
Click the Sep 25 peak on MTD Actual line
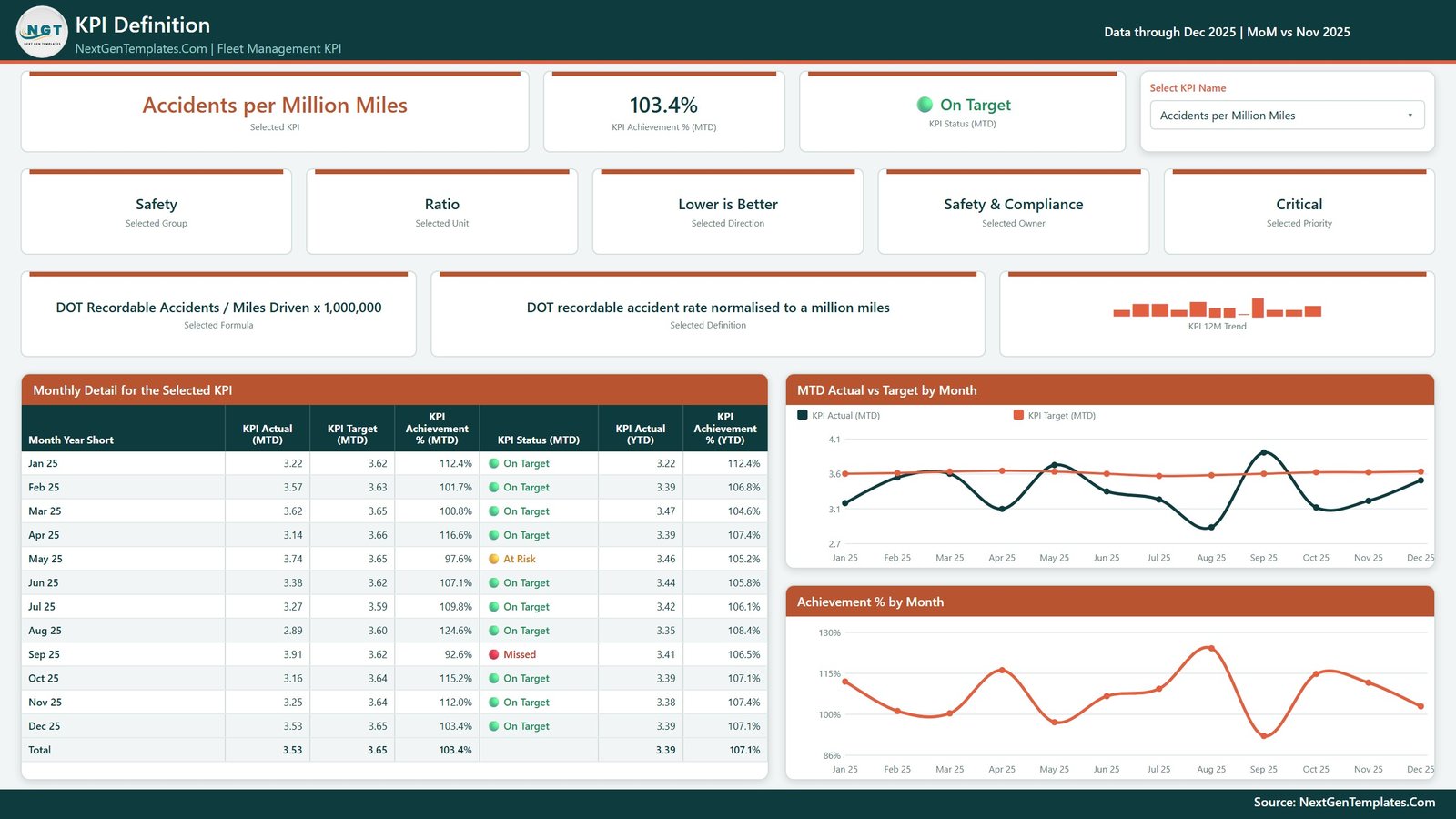(x=1263, y=452)
